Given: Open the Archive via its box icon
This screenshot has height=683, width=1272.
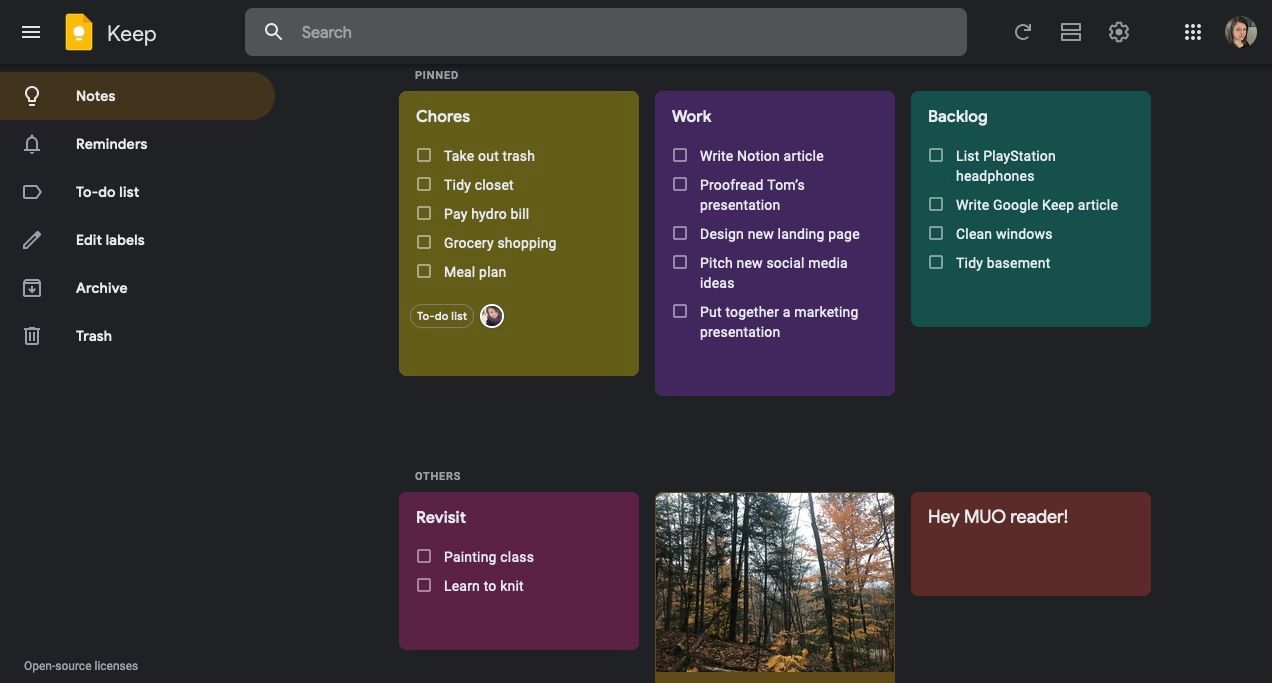Looking at the screenshot, I should pyautogui.click(x=31, y=287).
